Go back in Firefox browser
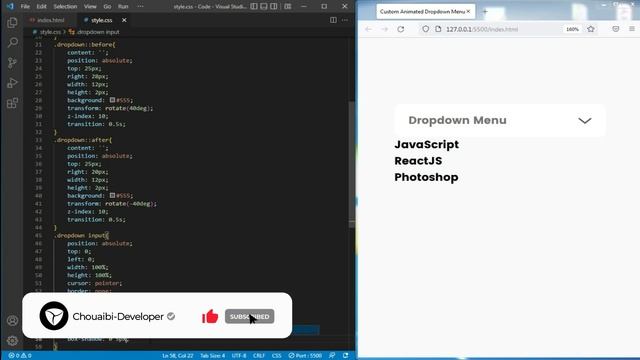The width and height of the screenshot is (640, 360). click(368, 29)
